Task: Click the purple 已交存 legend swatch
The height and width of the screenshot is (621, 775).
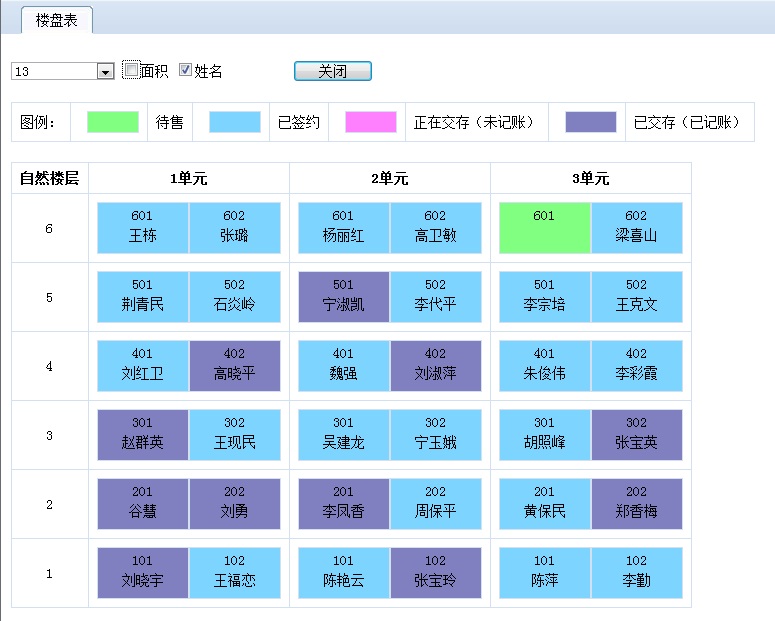Action: coord(591,122)
